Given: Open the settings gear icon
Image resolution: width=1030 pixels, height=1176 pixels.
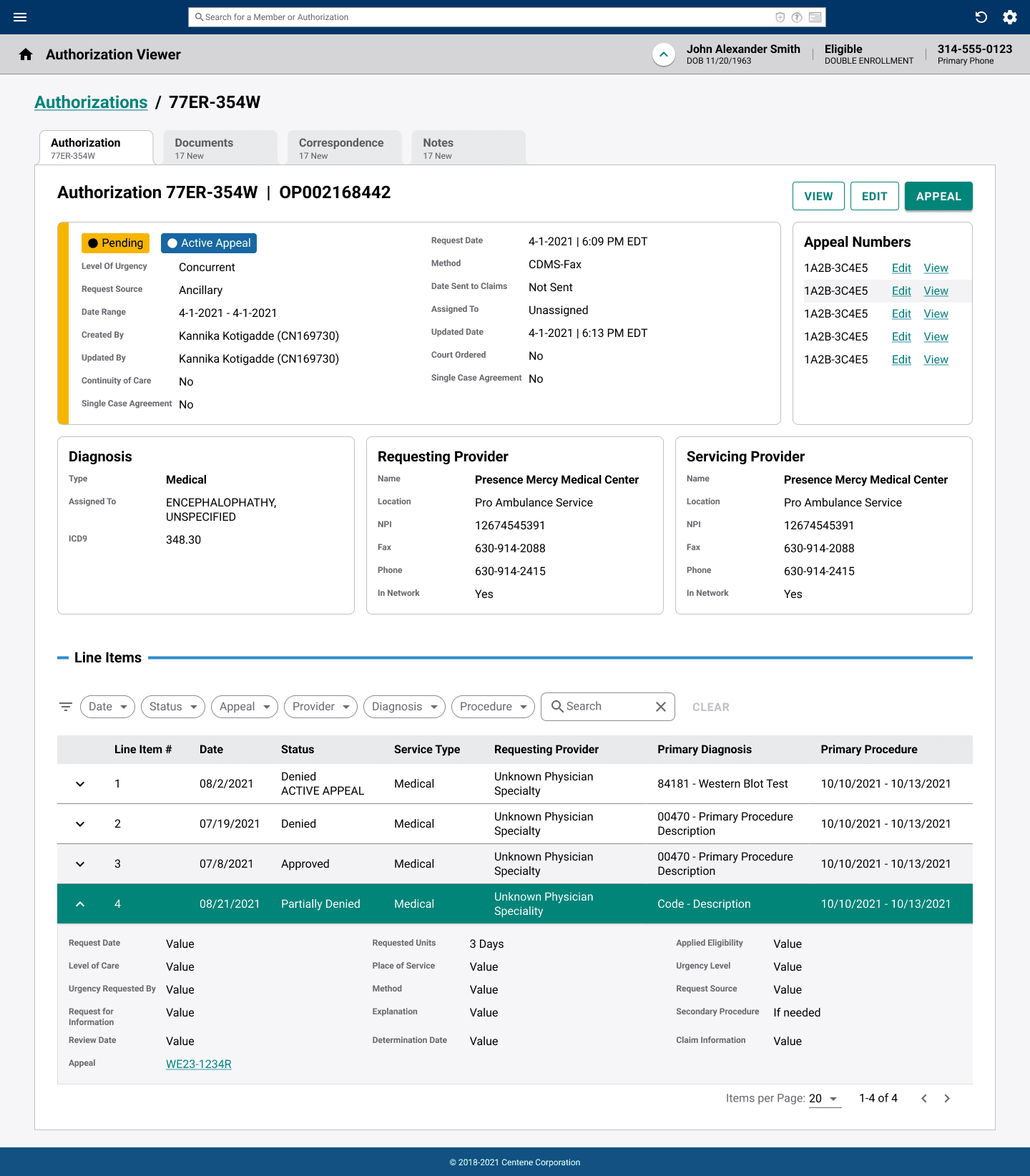Looking at the screenshot, I should [x=1010, y=17].
